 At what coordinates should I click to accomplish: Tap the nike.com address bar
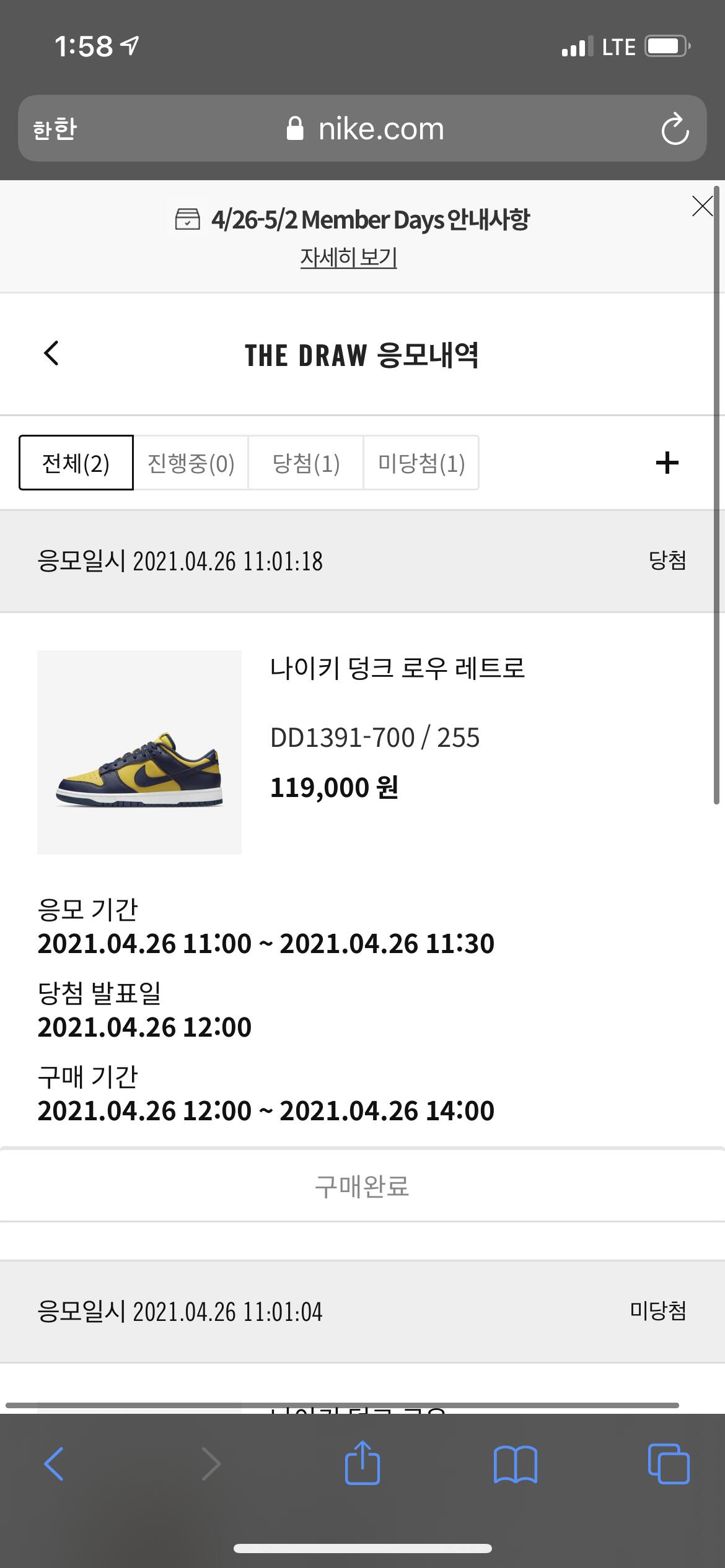point(366,129)
